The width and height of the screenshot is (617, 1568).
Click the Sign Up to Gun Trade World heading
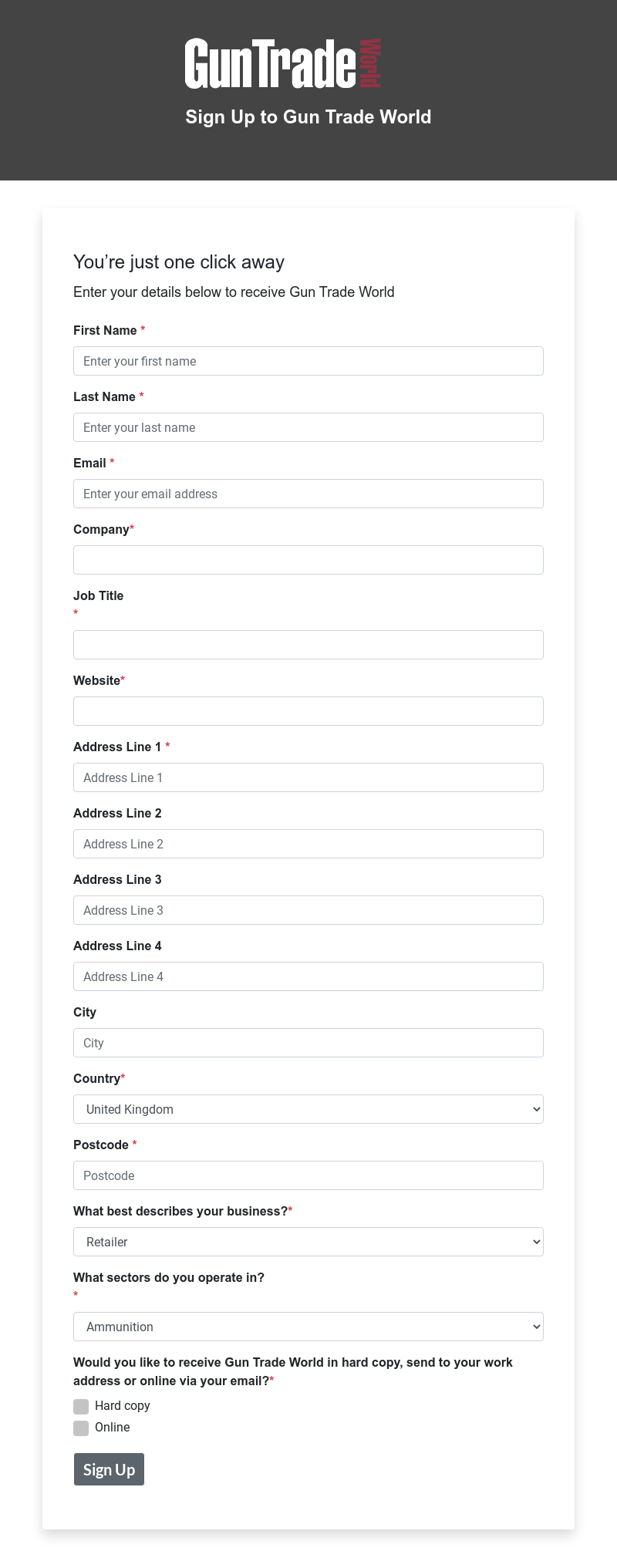click(x=308, y=117)
